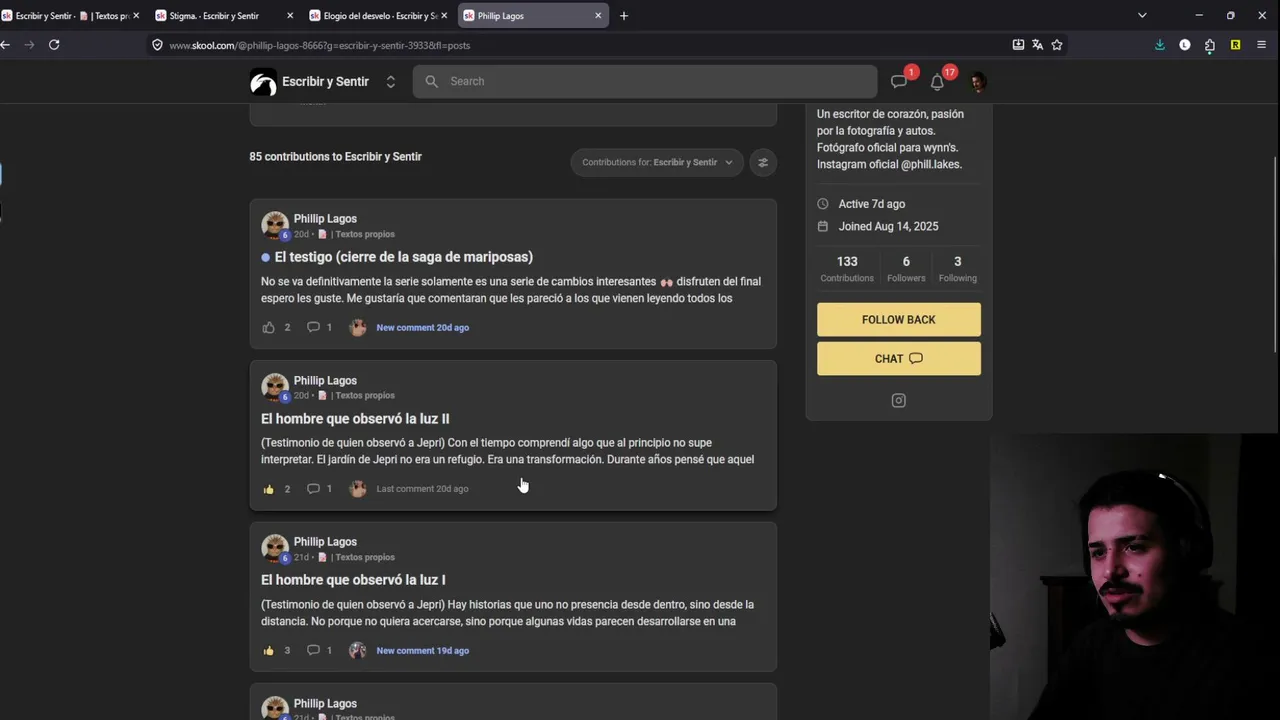Open post El hombre que observó la luz I

coord(353,580)
